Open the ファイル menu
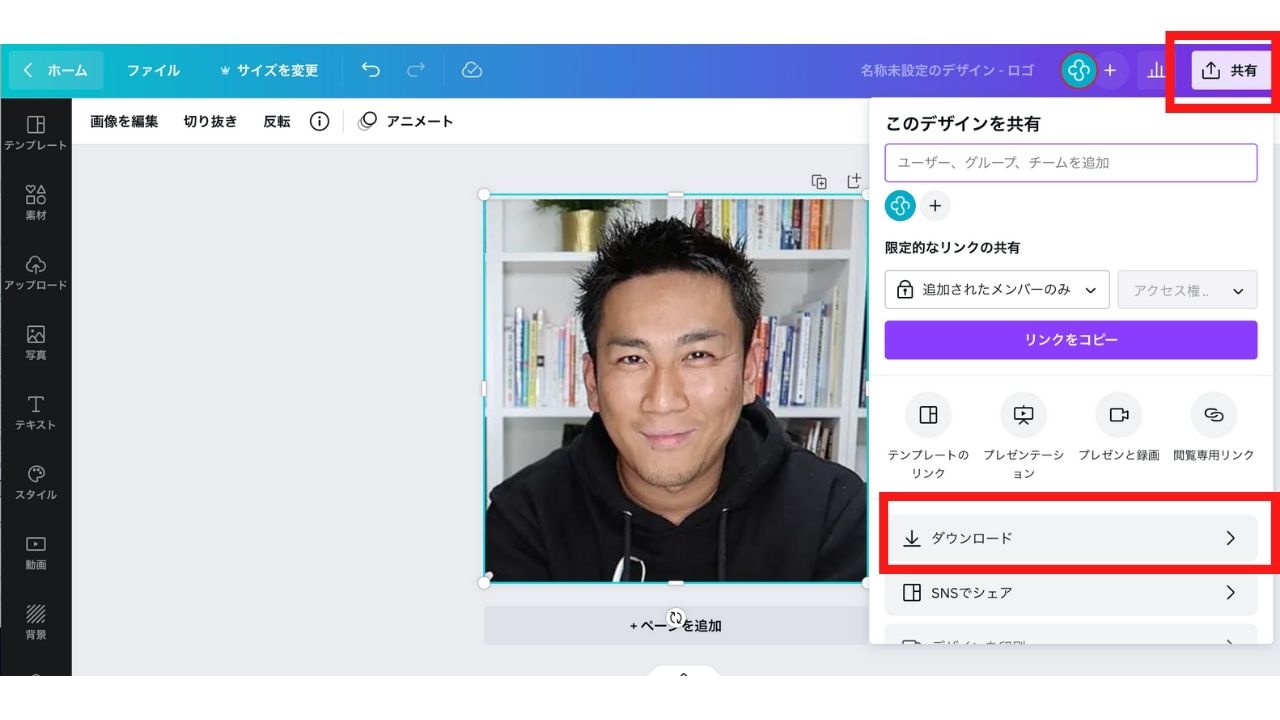This screenshot has width=1280, height=720. (153, 70)
